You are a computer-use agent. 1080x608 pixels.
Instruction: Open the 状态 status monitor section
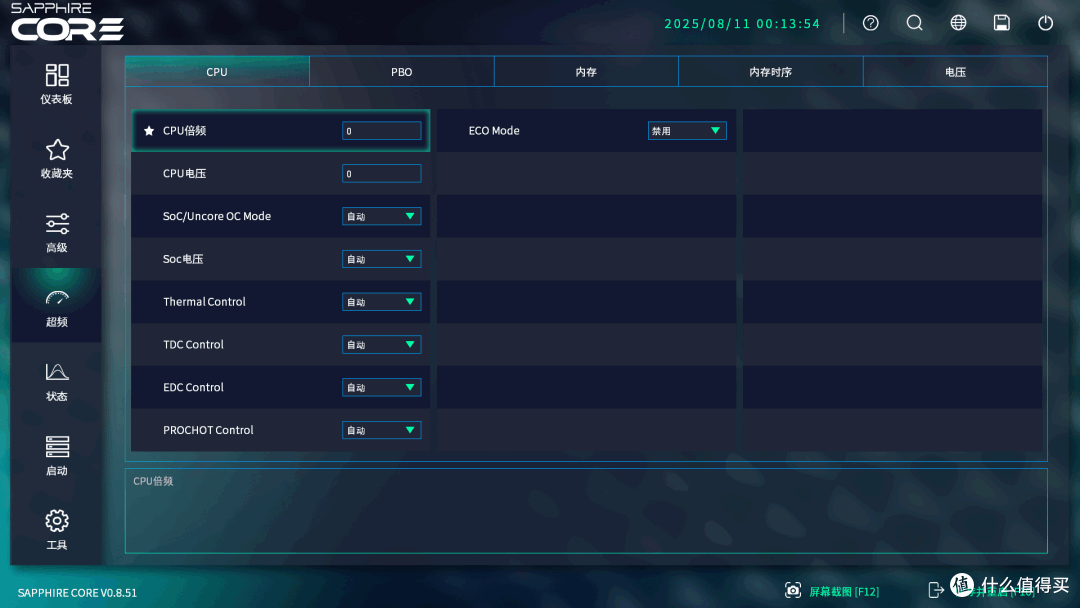56,382
